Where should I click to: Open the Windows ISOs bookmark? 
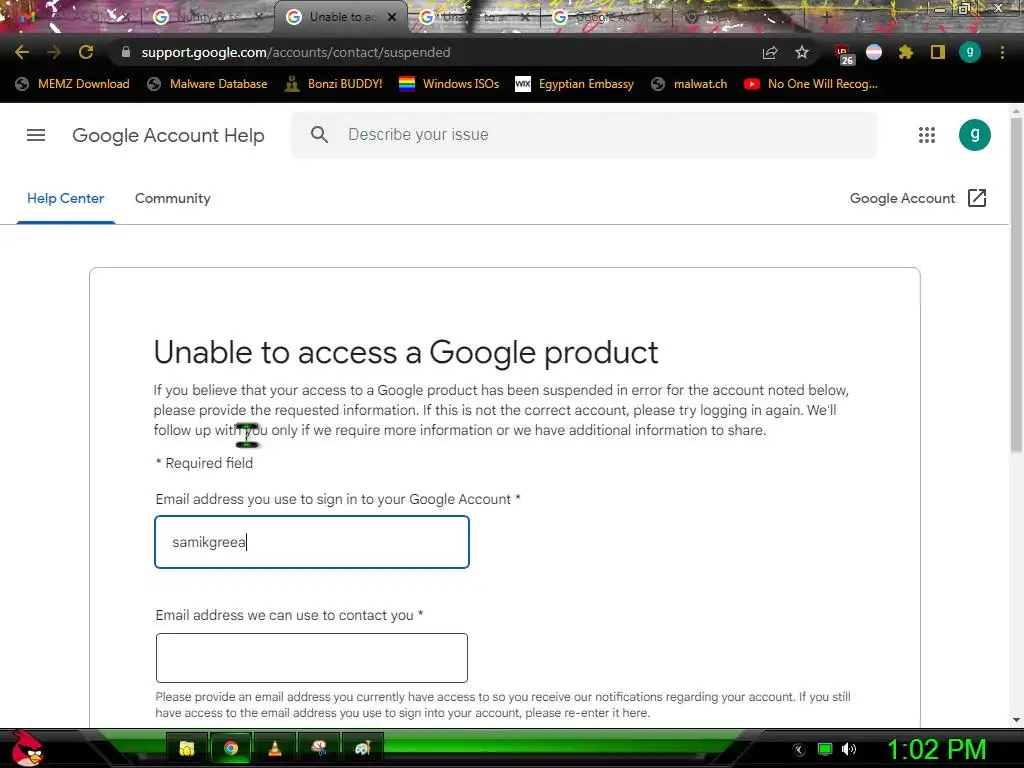pyautogui.click(x=449, y=84)
